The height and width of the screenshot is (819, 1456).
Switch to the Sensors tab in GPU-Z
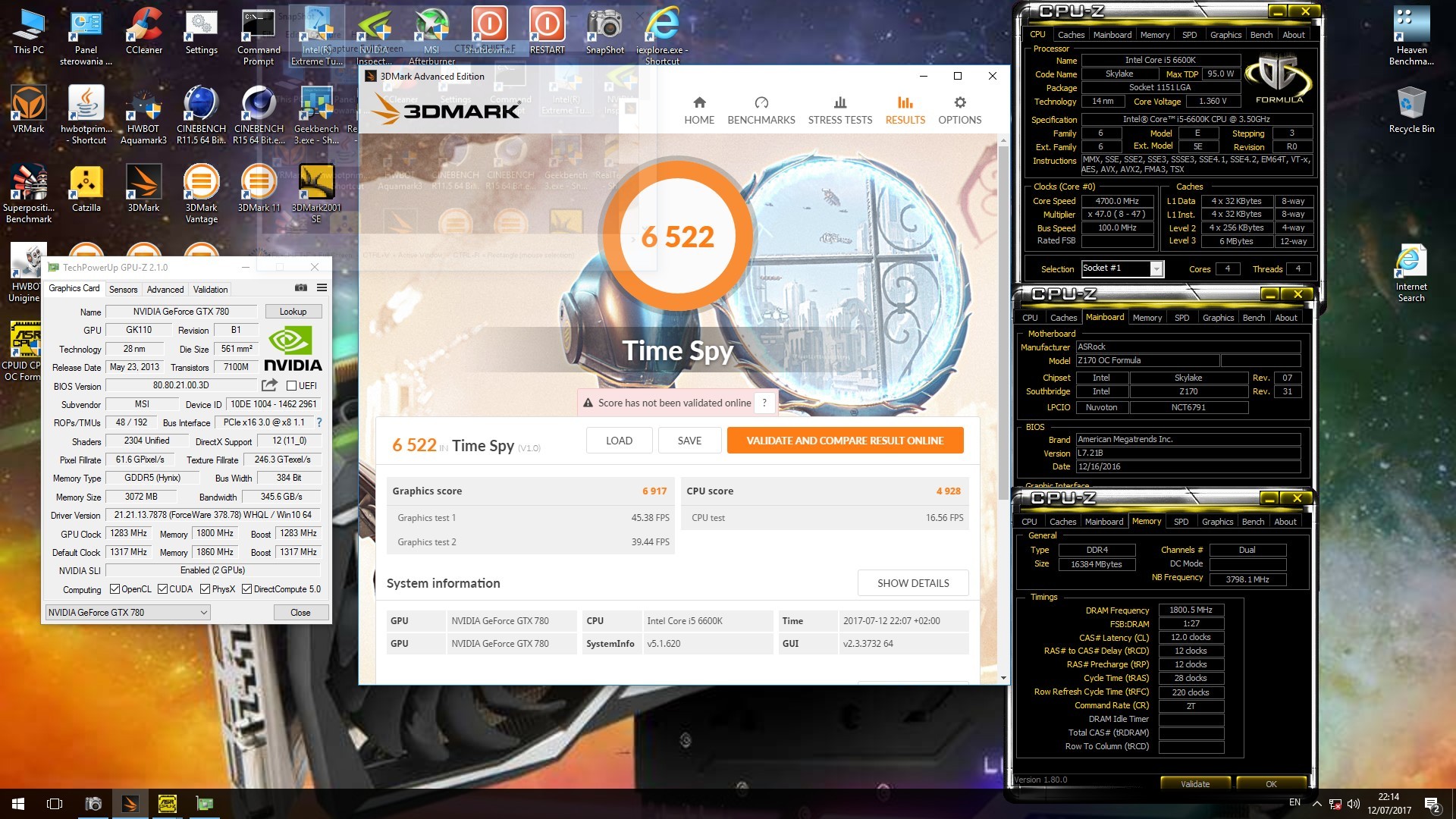[123, 289]
